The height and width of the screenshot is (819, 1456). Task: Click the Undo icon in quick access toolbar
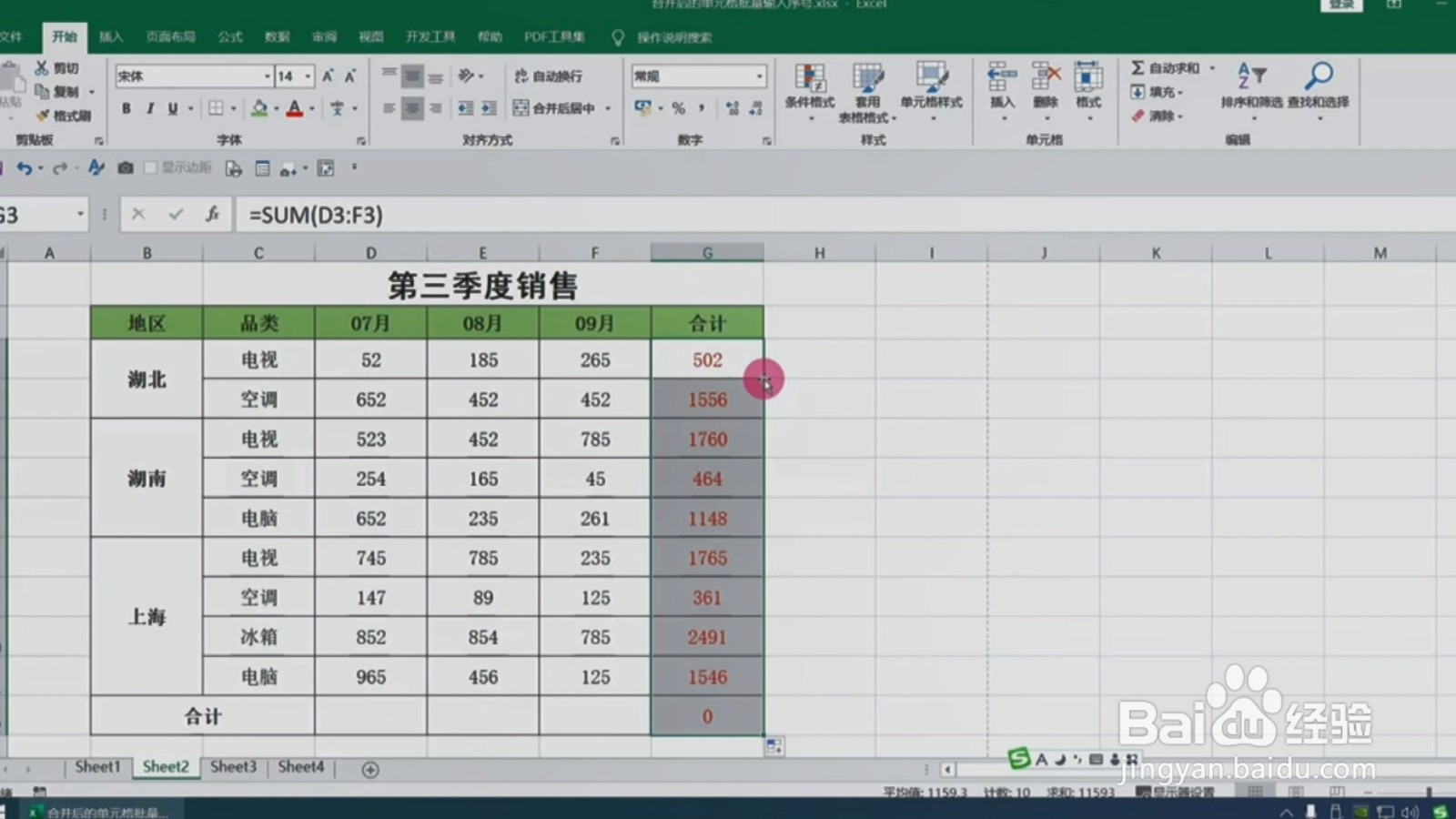click(x=25, y=168)
